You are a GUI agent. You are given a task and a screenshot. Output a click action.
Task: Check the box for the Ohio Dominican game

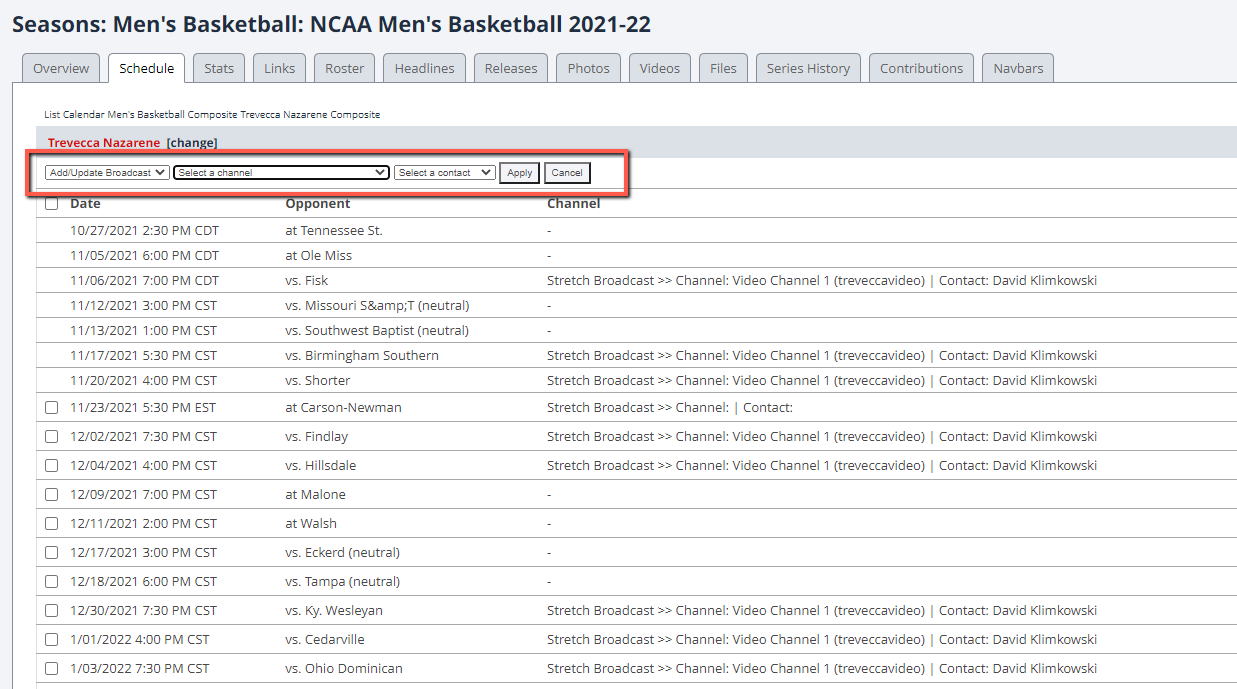click(52, 669)
